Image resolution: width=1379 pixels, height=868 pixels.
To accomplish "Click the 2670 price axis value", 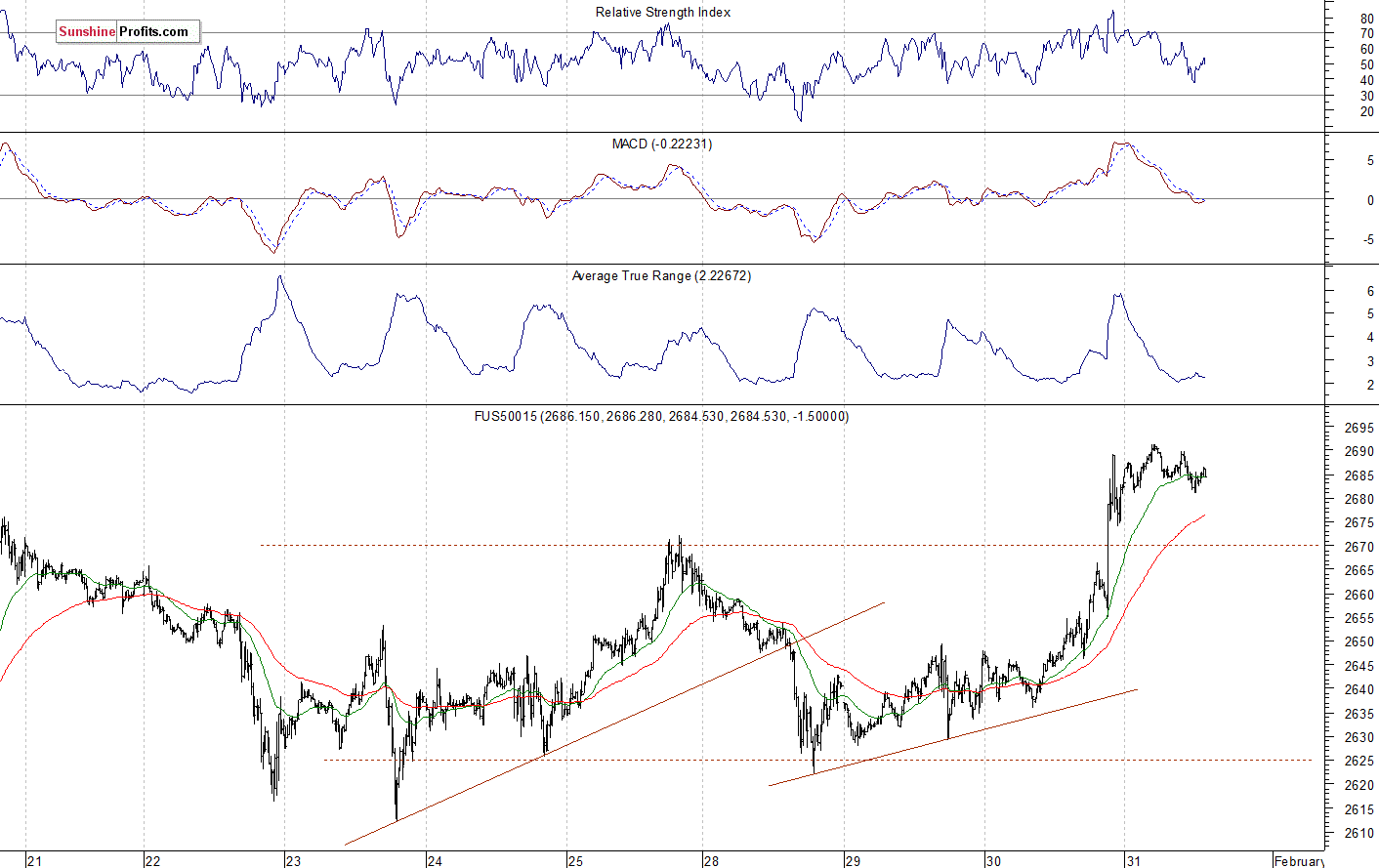I will point(1358,547).
